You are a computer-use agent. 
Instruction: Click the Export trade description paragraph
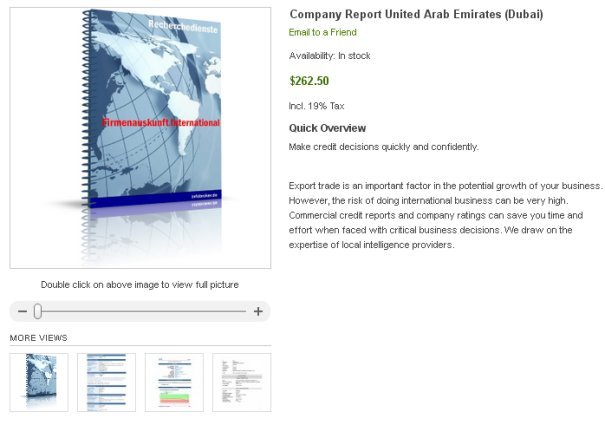(445, 215)
